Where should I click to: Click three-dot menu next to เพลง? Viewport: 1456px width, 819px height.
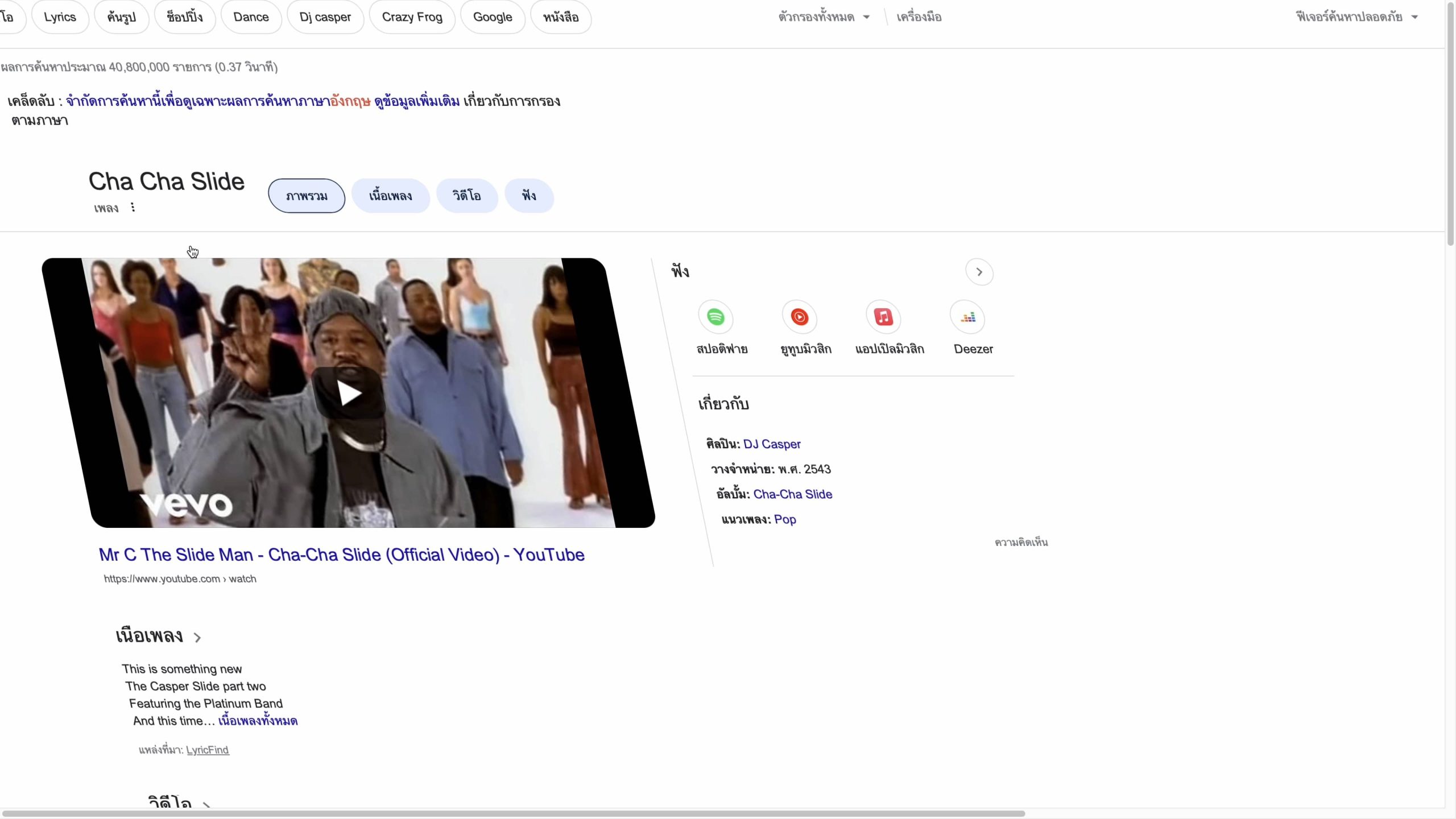click(x=133, y=208)
